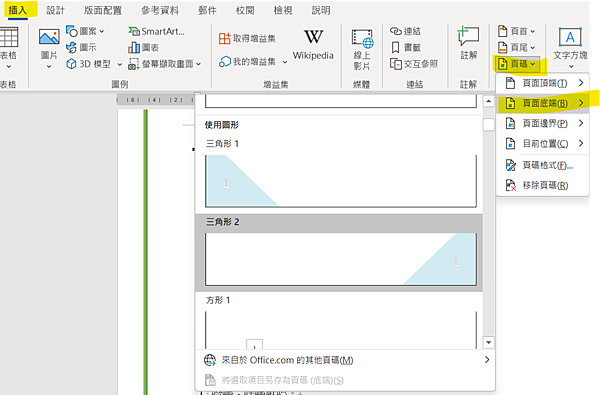Expand the 圖片 dropdown arrow
Image resolution: width=600 pixels, height=395 pixels.
[x=49, y=67]
